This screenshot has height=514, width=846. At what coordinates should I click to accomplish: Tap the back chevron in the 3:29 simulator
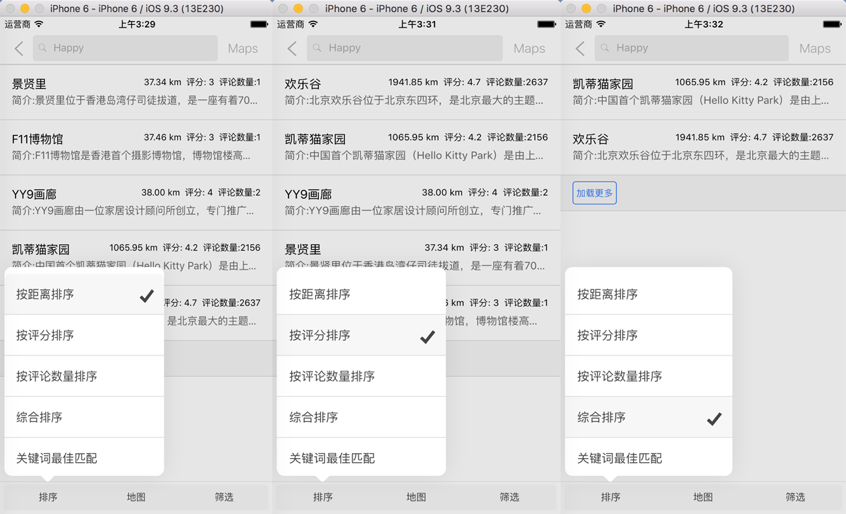coord(19,48)
